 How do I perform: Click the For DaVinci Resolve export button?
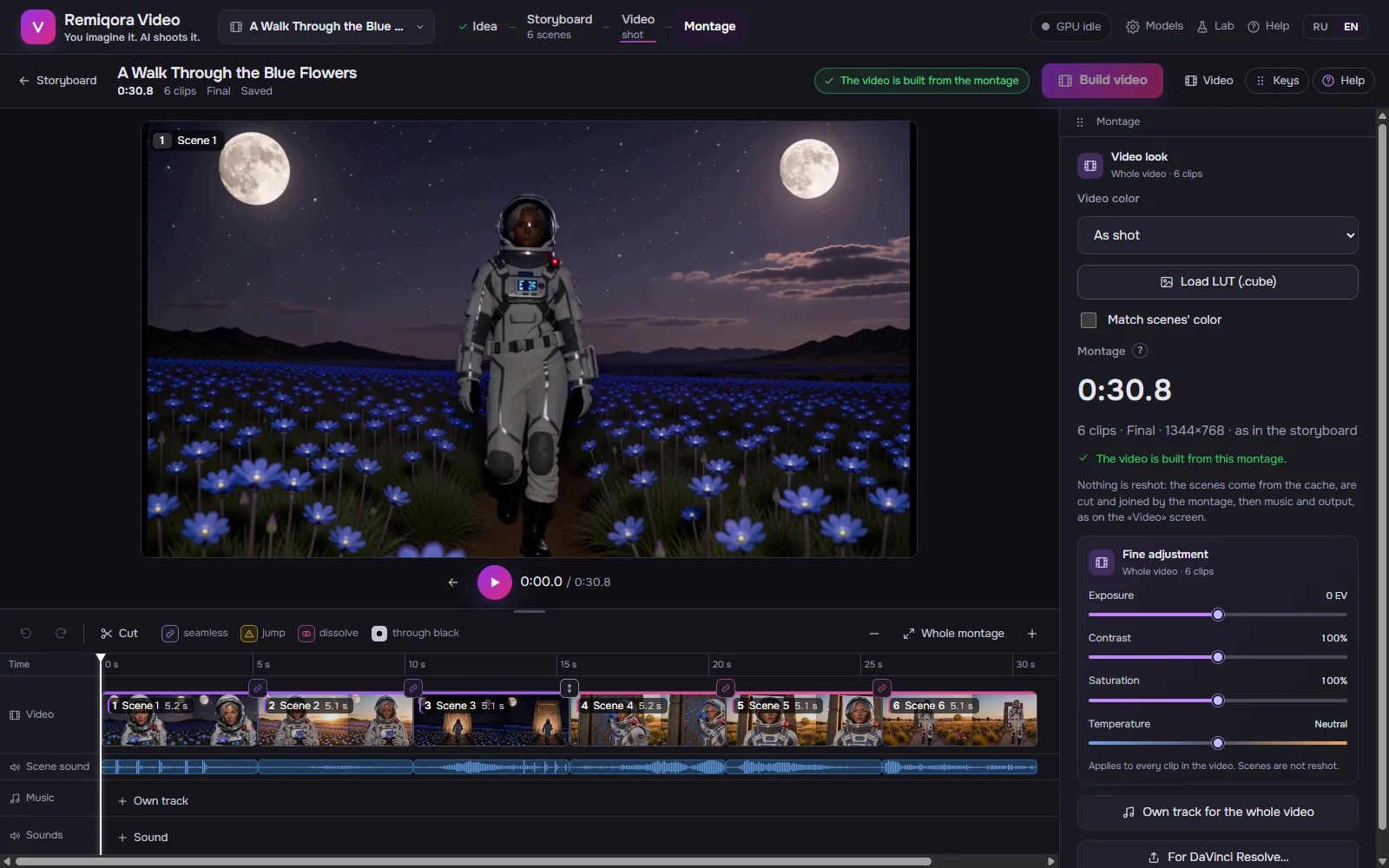point(1217,857)
